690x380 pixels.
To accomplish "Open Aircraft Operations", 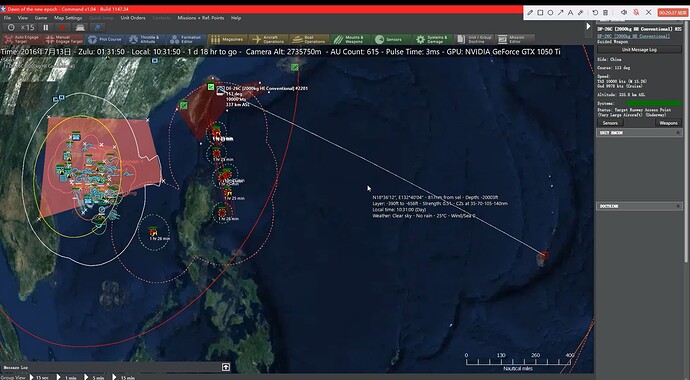I will click(x=268, y=39).
